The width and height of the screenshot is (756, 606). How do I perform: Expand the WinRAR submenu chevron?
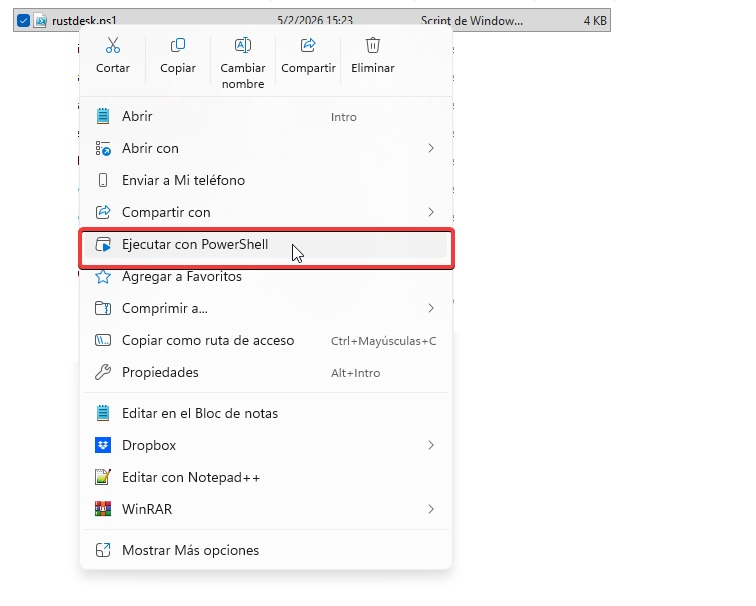click(x=431, y=509)
